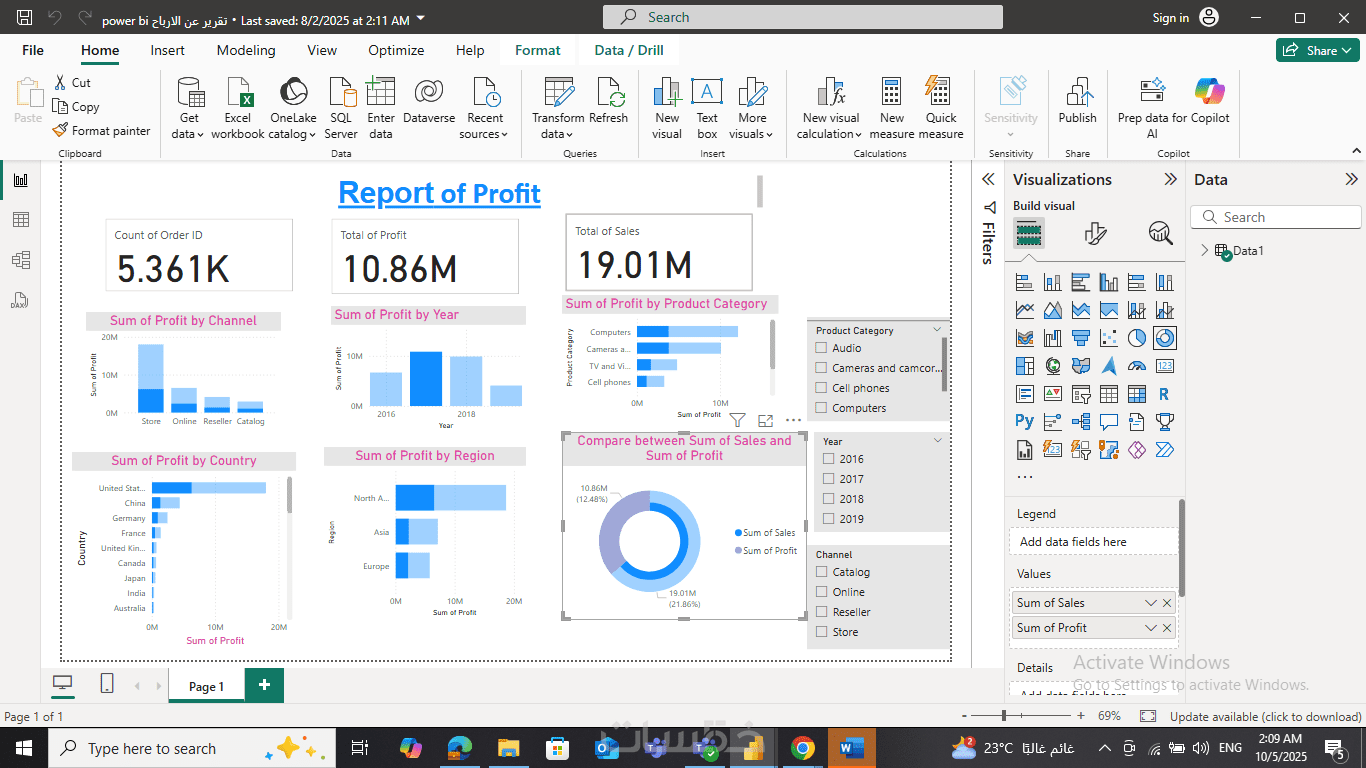Viewport: 1366px width, 768px height.
Task: Search in the Data pane field
Action: 1276,217
